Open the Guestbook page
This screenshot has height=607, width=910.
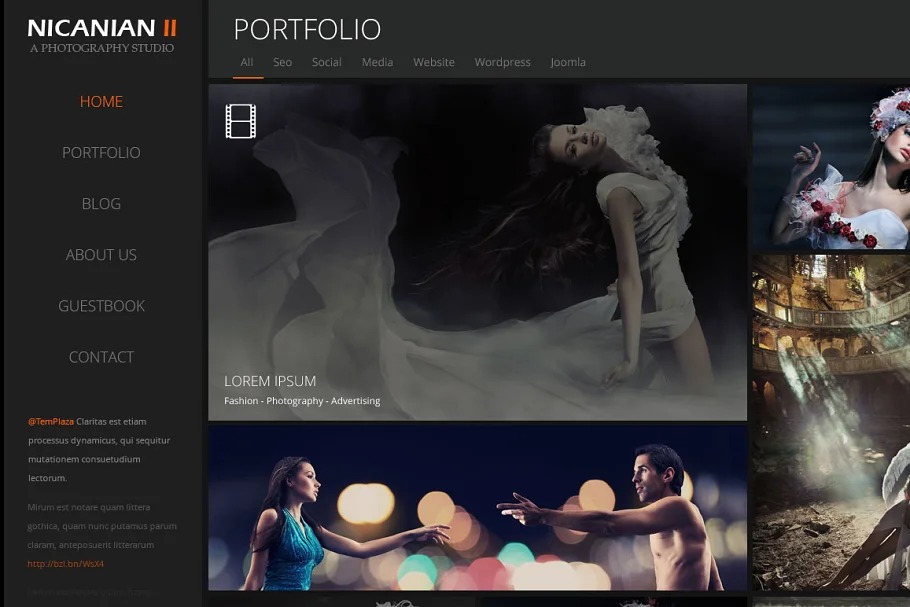pyautogui.click(x=101, y=306)
